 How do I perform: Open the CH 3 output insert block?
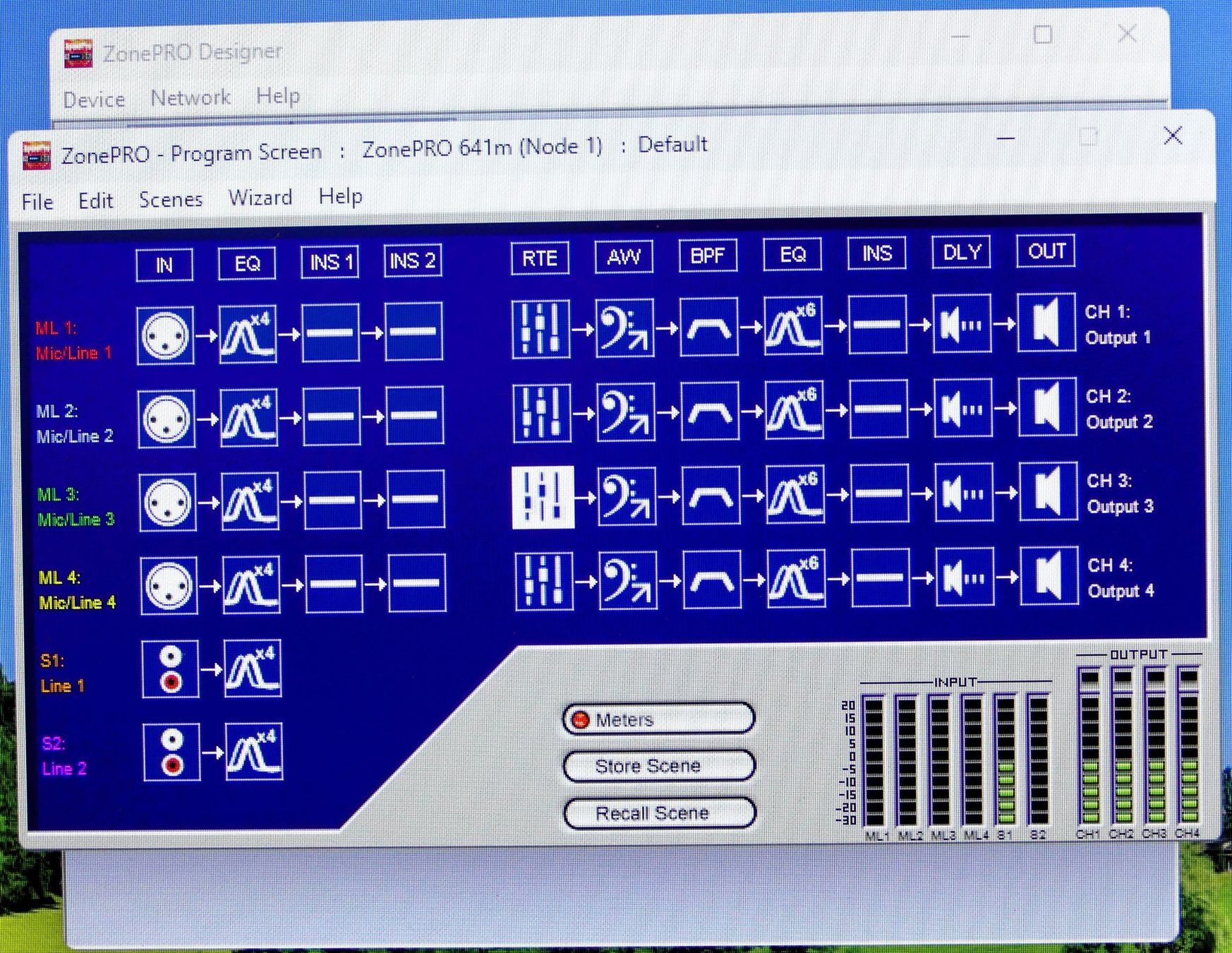[879, 493]
